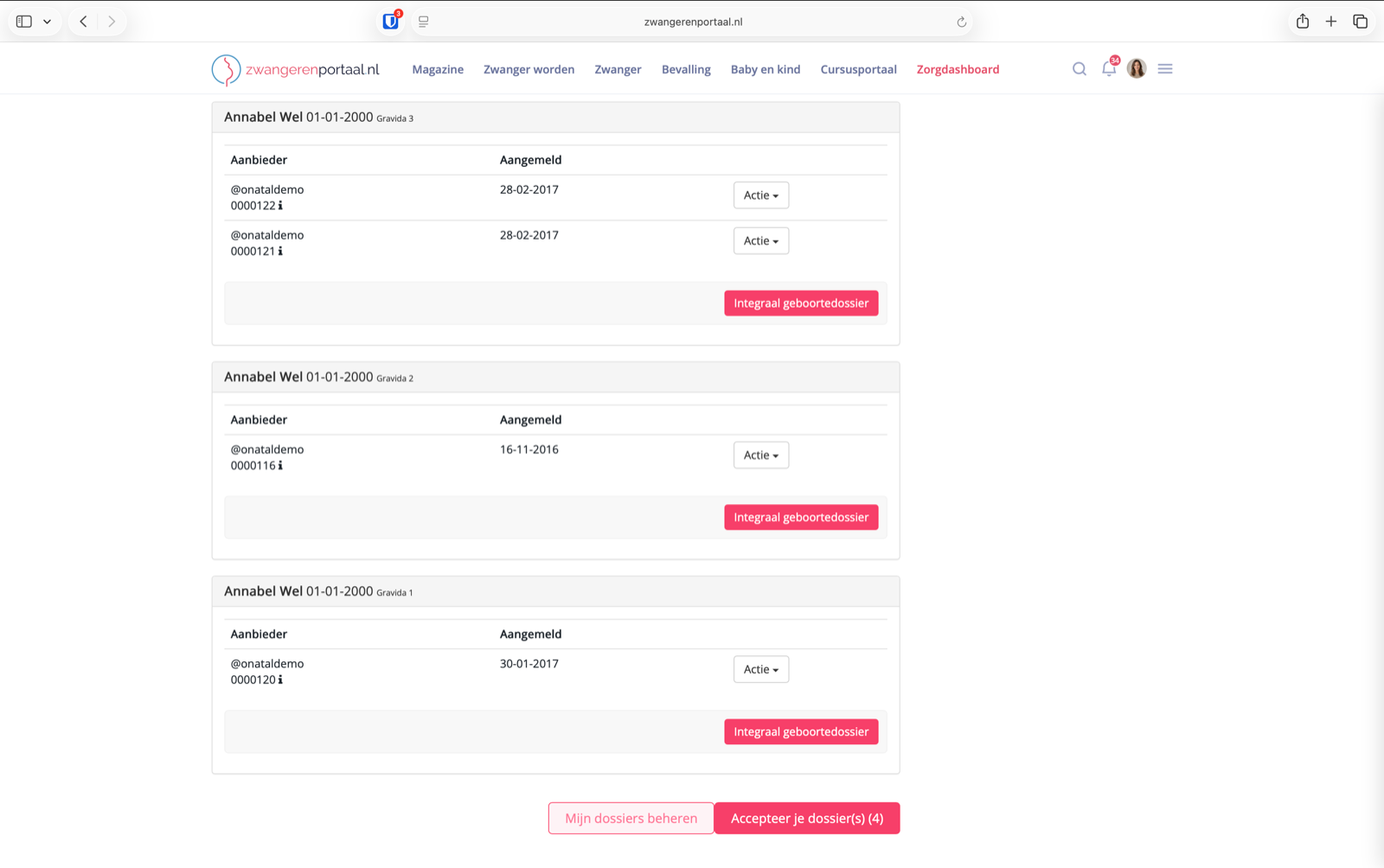The height and width of the screenshot is (868, 1384).
Task: Reload the page with the refresh icon
Action: pos(961,22)
